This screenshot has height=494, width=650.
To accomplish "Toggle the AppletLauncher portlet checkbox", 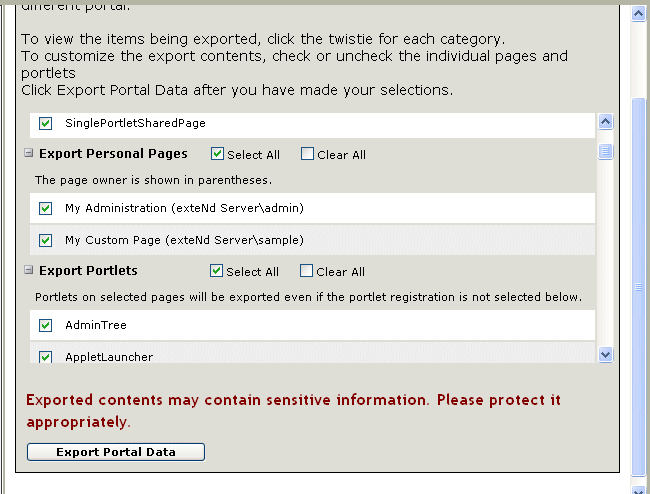I will pos(45,357).
